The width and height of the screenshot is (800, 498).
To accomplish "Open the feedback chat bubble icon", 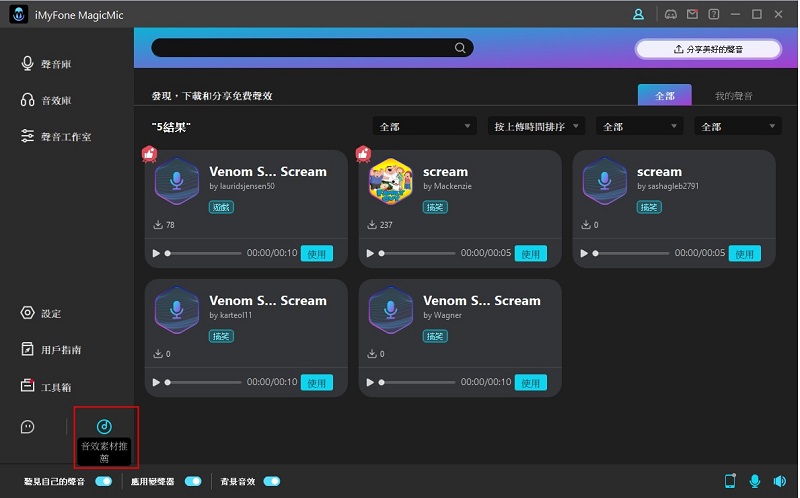I will (28, 427).
